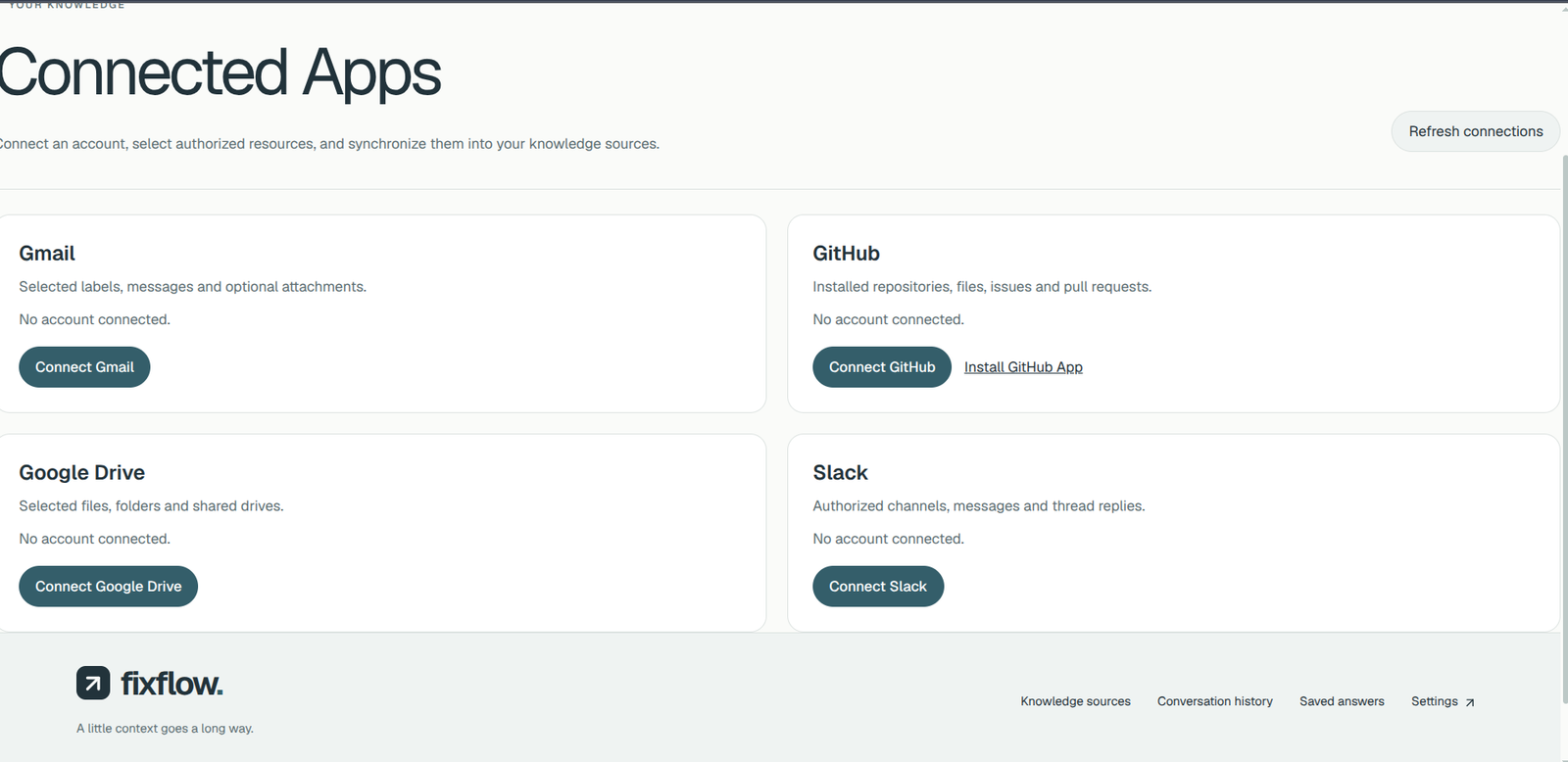Select the Slack card title
The image size is (1568, 762).
coord(840,473)
